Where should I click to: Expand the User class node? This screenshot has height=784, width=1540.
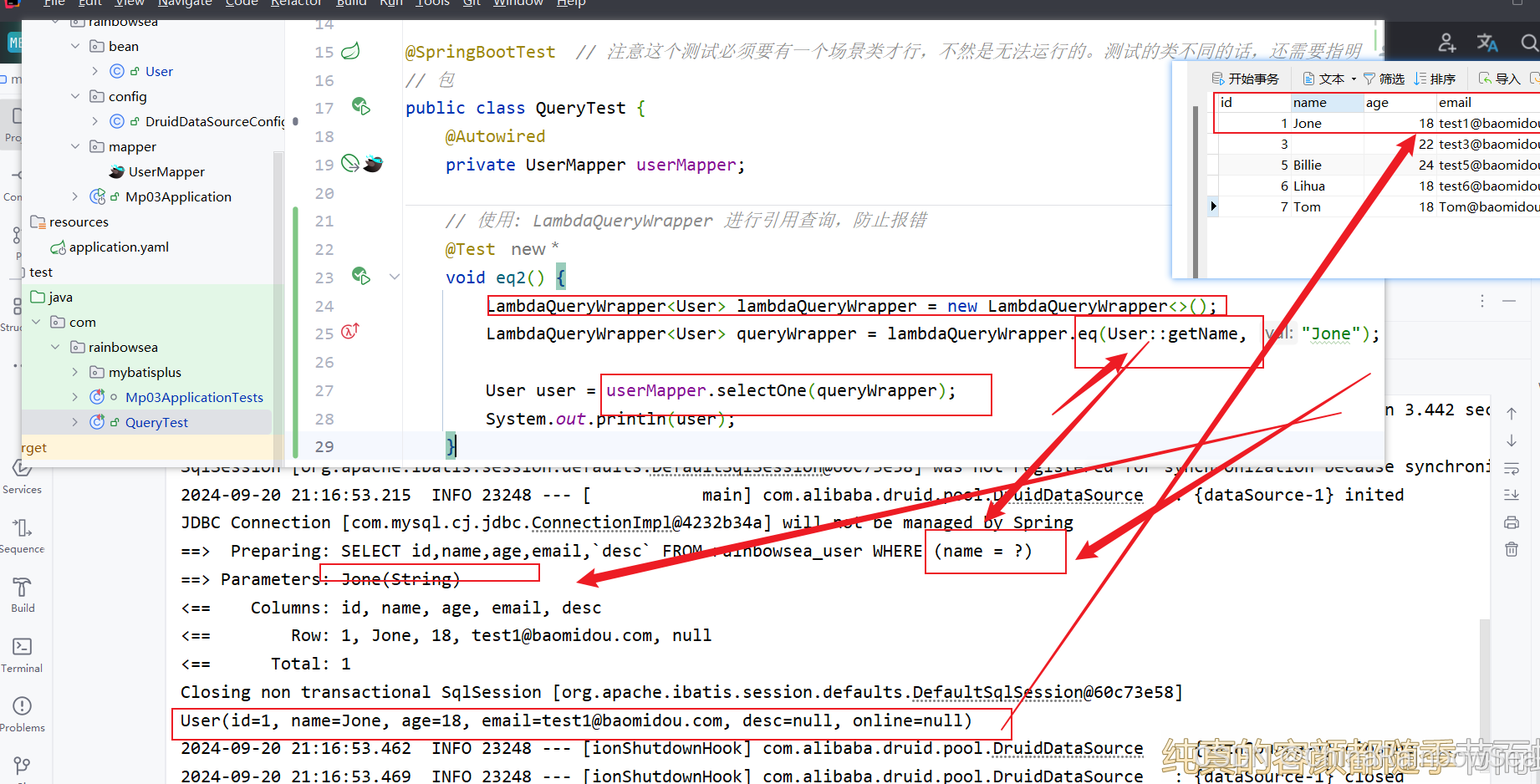(x=94, y=71)
